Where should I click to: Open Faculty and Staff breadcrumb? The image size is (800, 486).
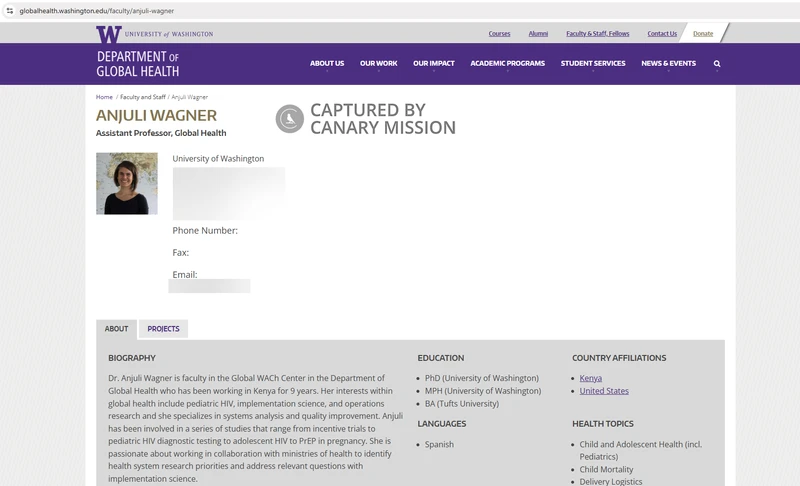tap(143, 97)
